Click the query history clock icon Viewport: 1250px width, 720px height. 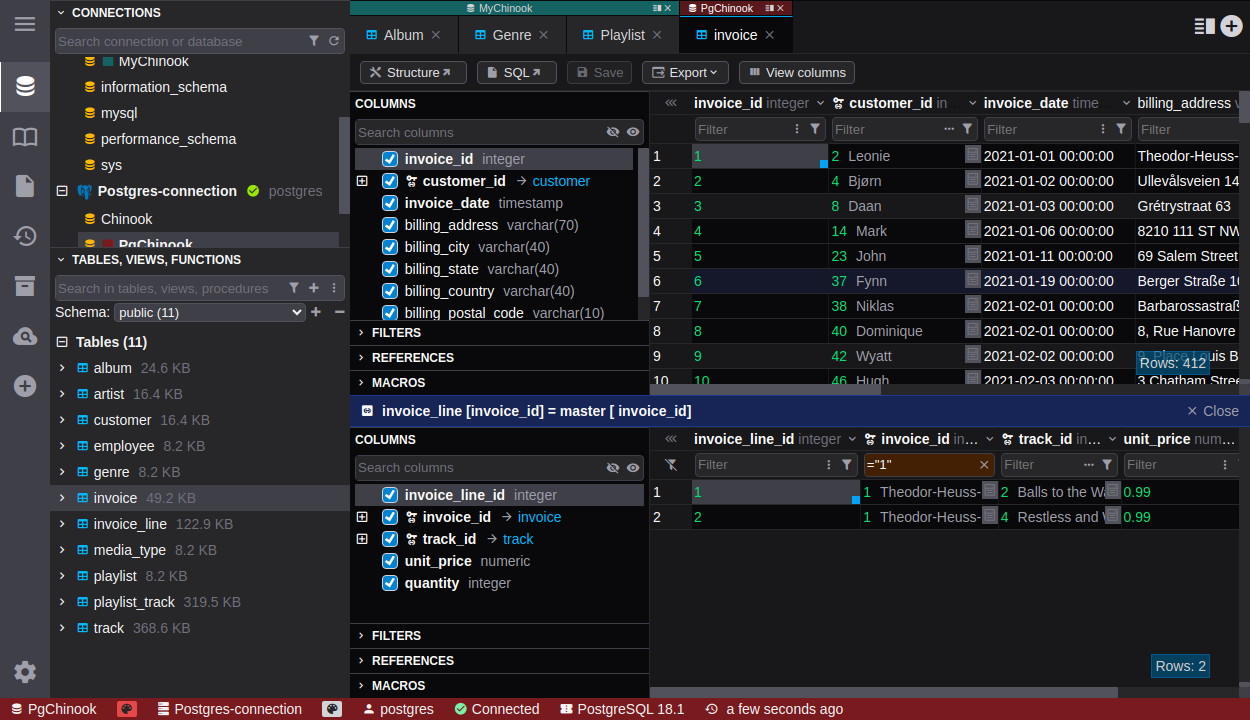[25, 236]
